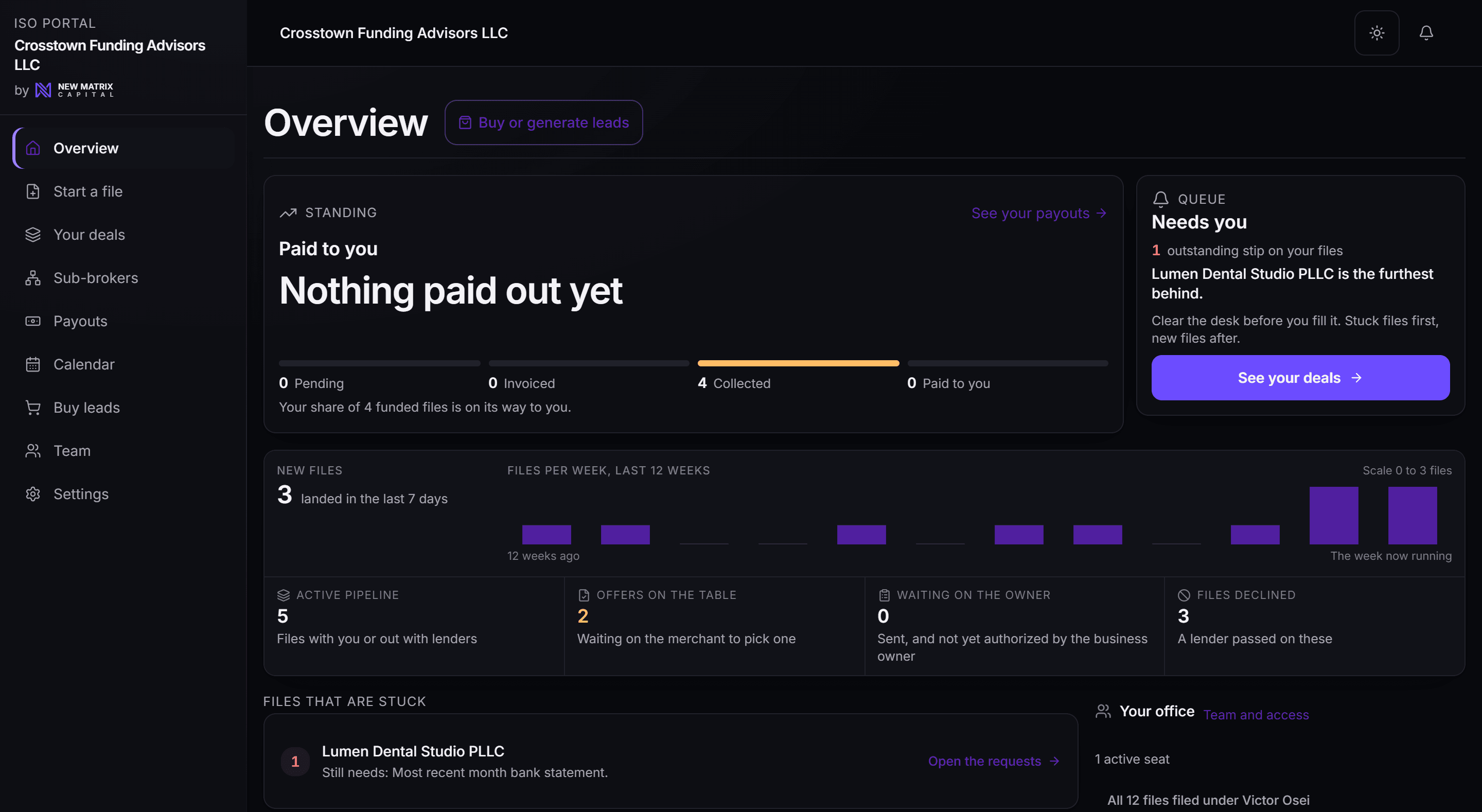Click the Standing trend arrow icon
This screenshot has width=1482, height=812.
coord(288,213)
